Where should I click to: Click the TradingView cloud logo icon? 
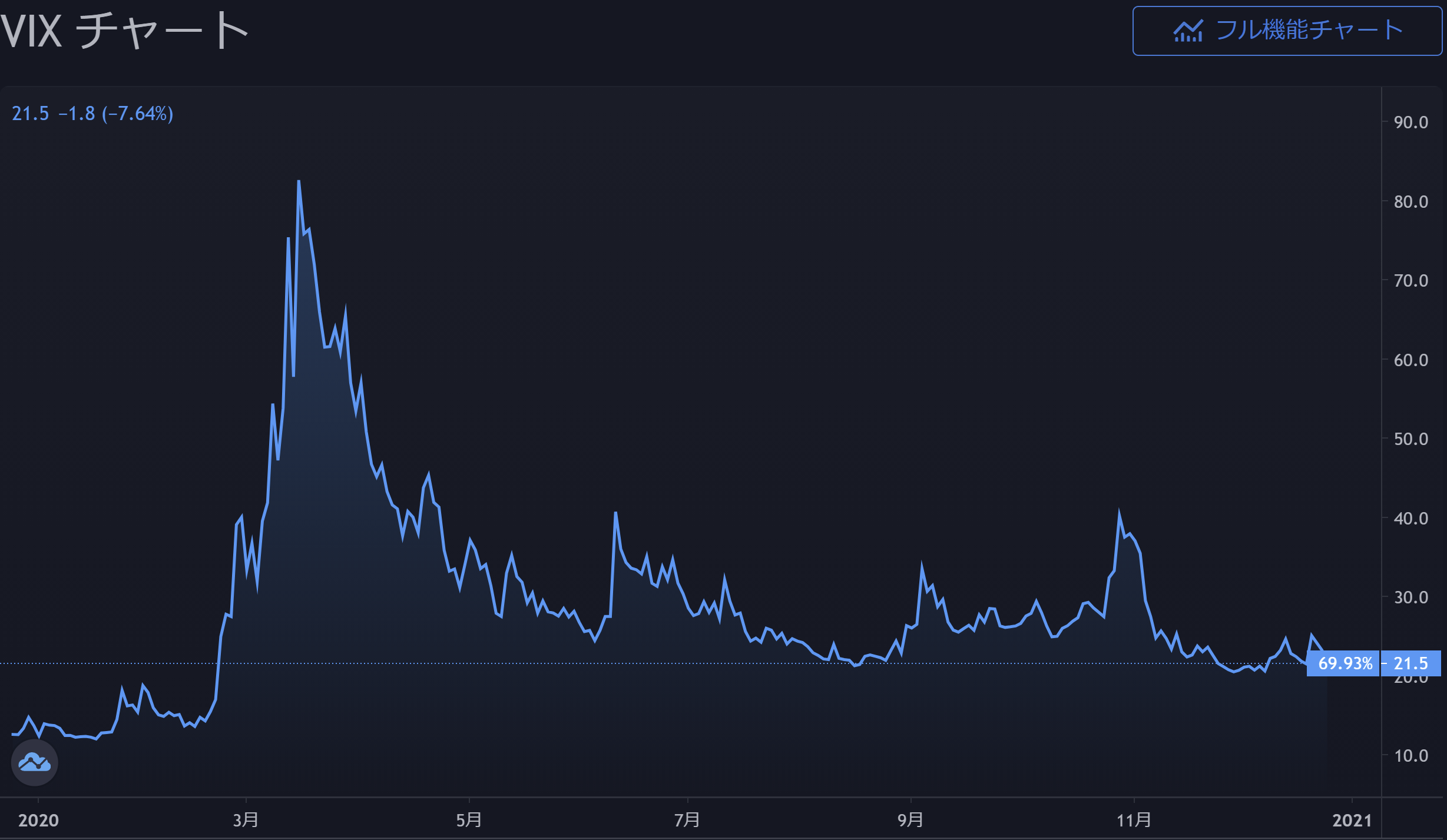point(34,763)
